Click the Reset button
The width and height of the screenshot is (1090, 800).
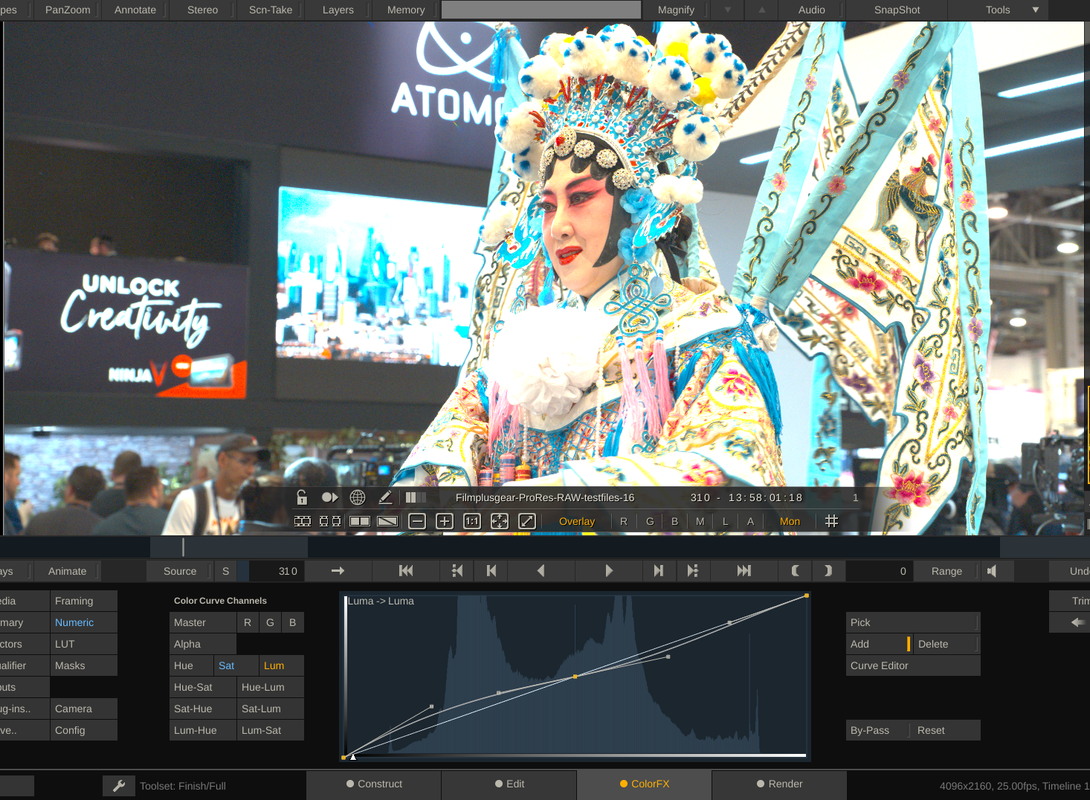945,730
